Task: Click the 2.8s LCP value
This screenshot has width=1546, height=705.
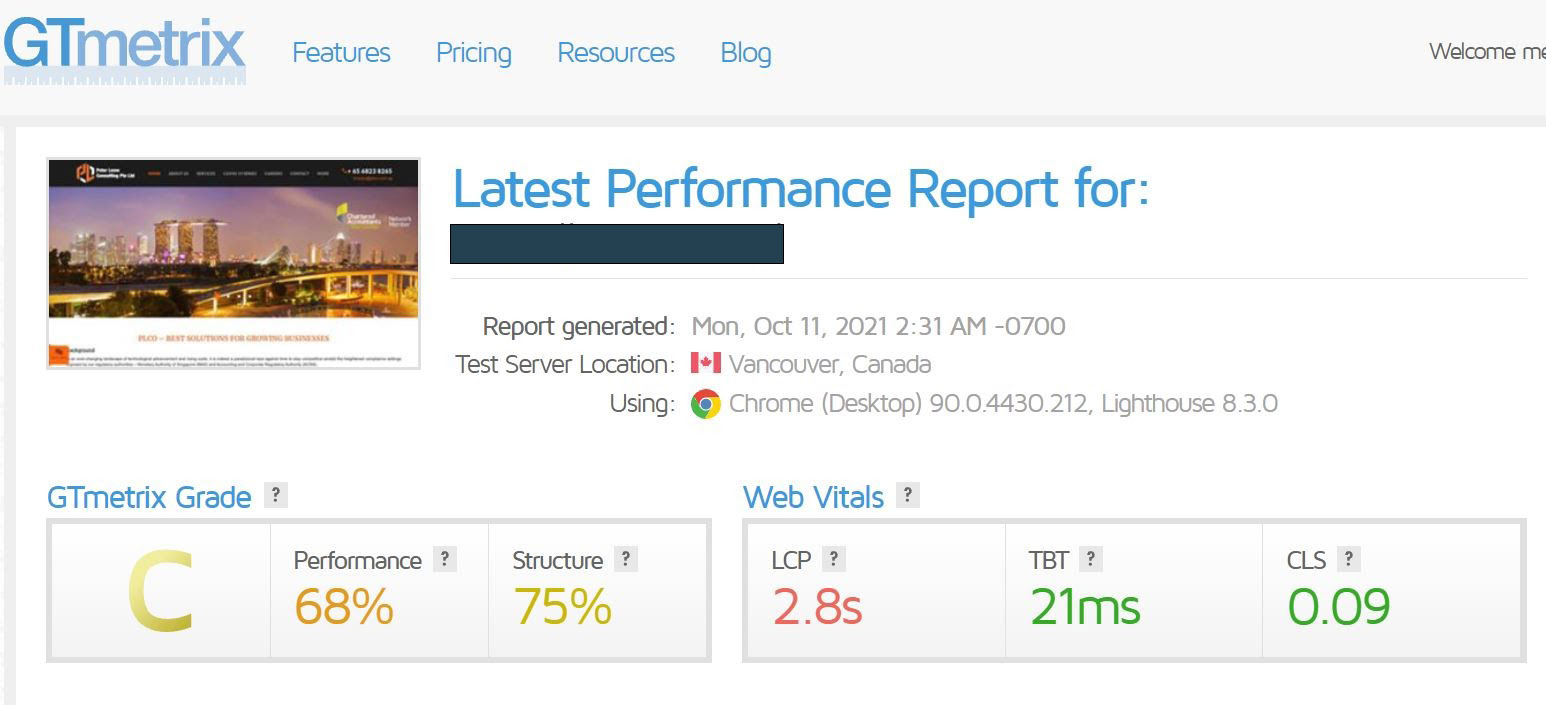Action: [x=817, y=606]
